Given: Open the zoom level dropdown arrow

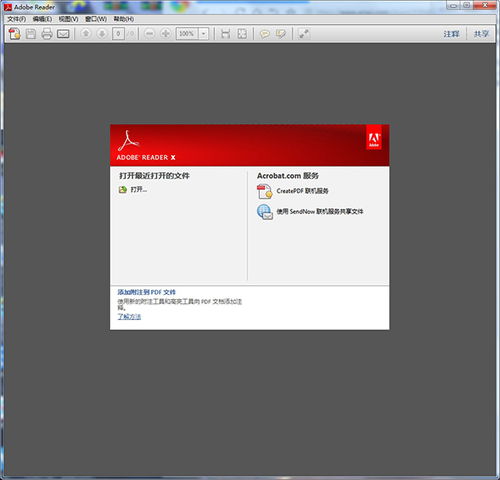Looking at the screenshot, I should coord(204,34).
